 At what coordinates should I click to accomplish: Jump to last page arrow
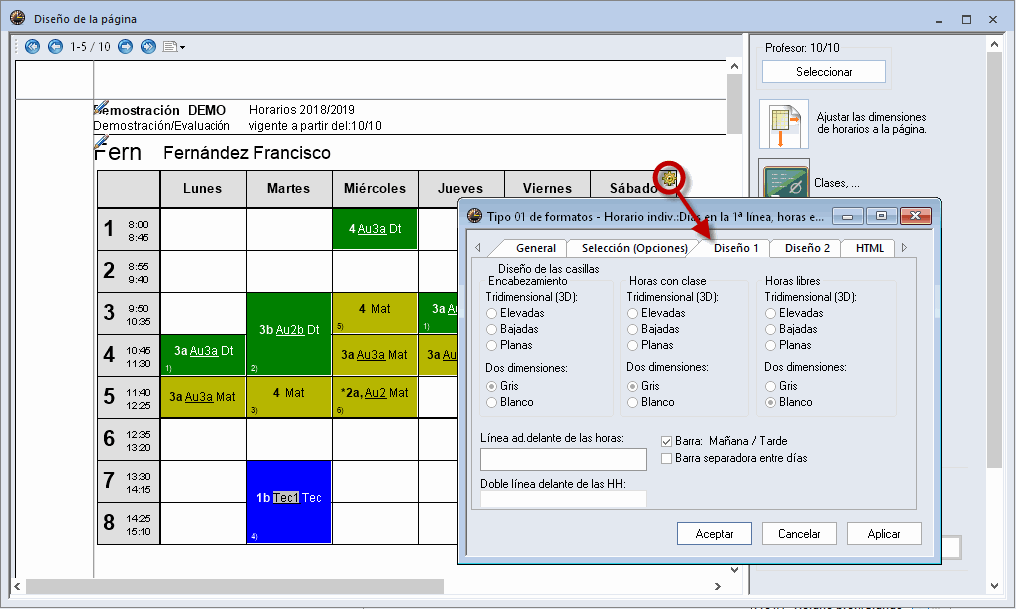coord(148,47)
